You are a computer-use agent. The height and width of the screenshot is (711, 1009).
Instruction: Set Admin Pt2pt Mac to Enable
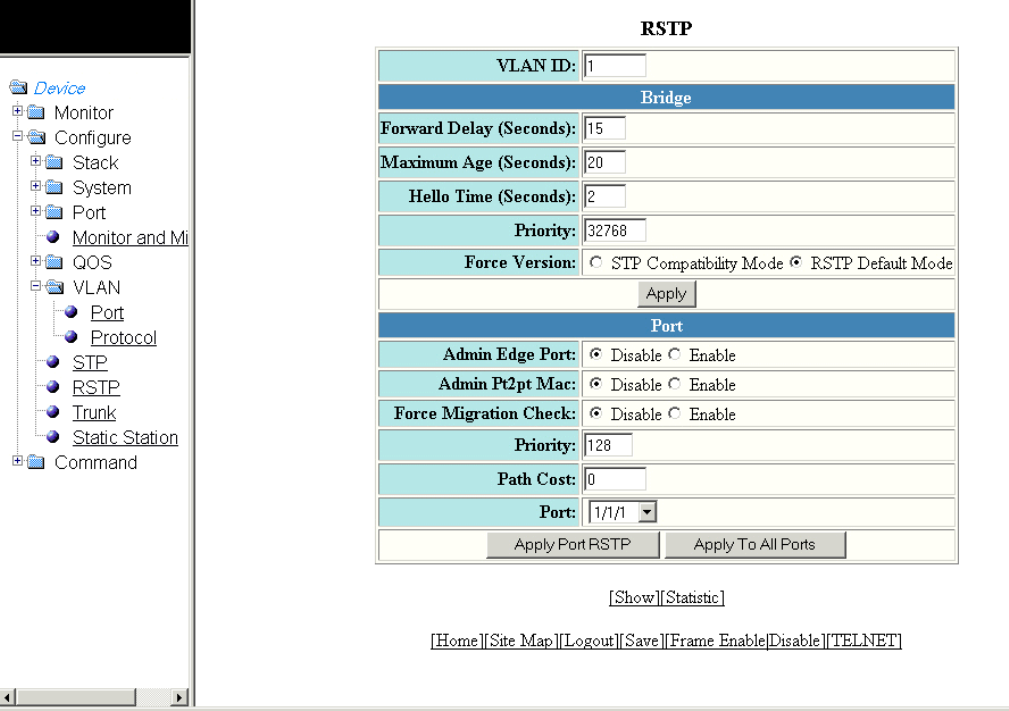[674, 384]
